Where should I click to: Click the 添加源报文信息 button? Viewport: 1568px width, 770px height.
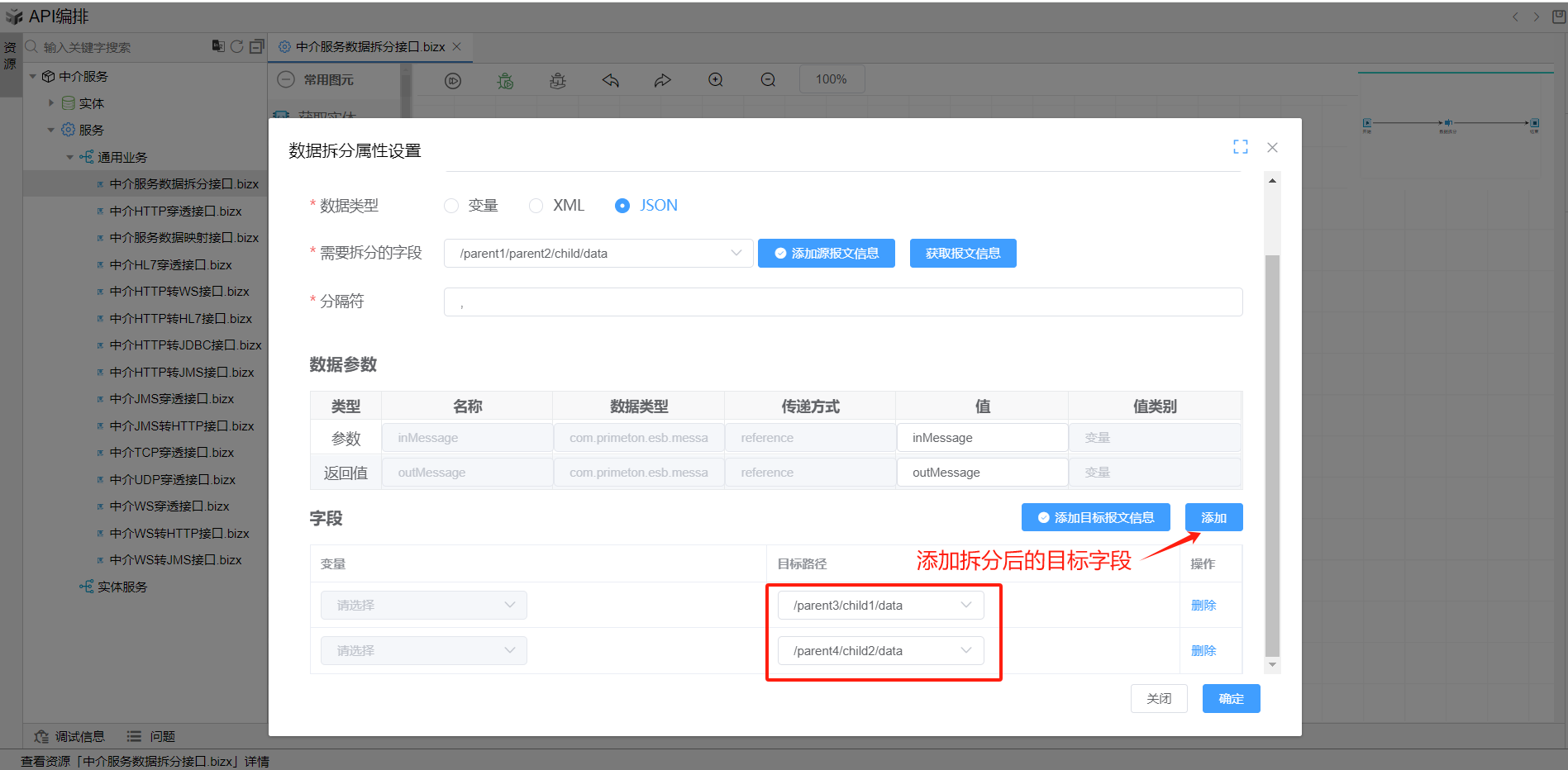point(826,254)
